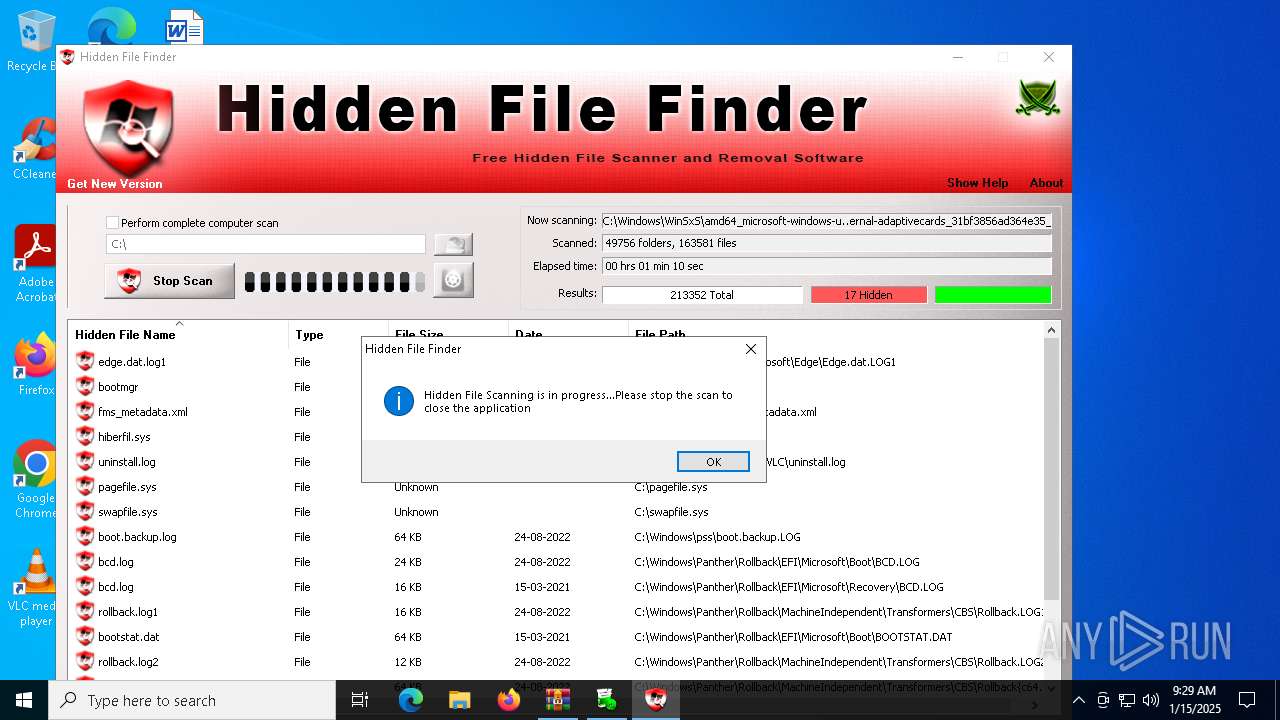Click OK in the scanning progress dialog

(713, 462)
